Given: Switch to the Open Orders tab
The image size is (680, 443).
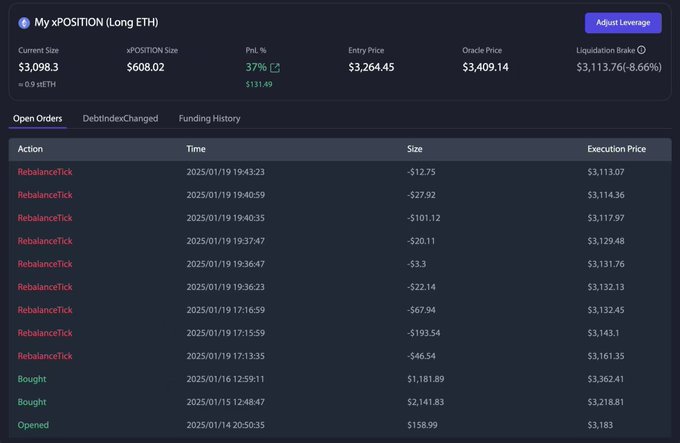Looking at the screenshot, I should pos(38,118).
